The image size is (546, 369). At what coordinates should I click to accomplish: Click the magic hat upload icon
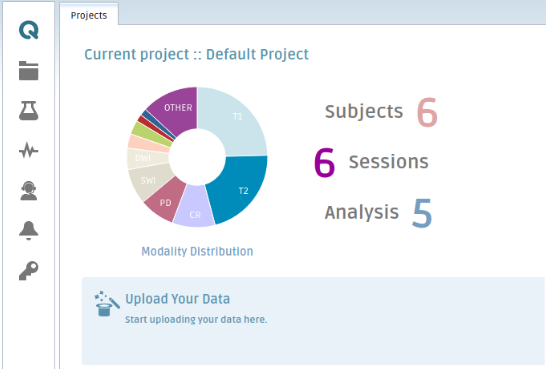coord(107,304)
